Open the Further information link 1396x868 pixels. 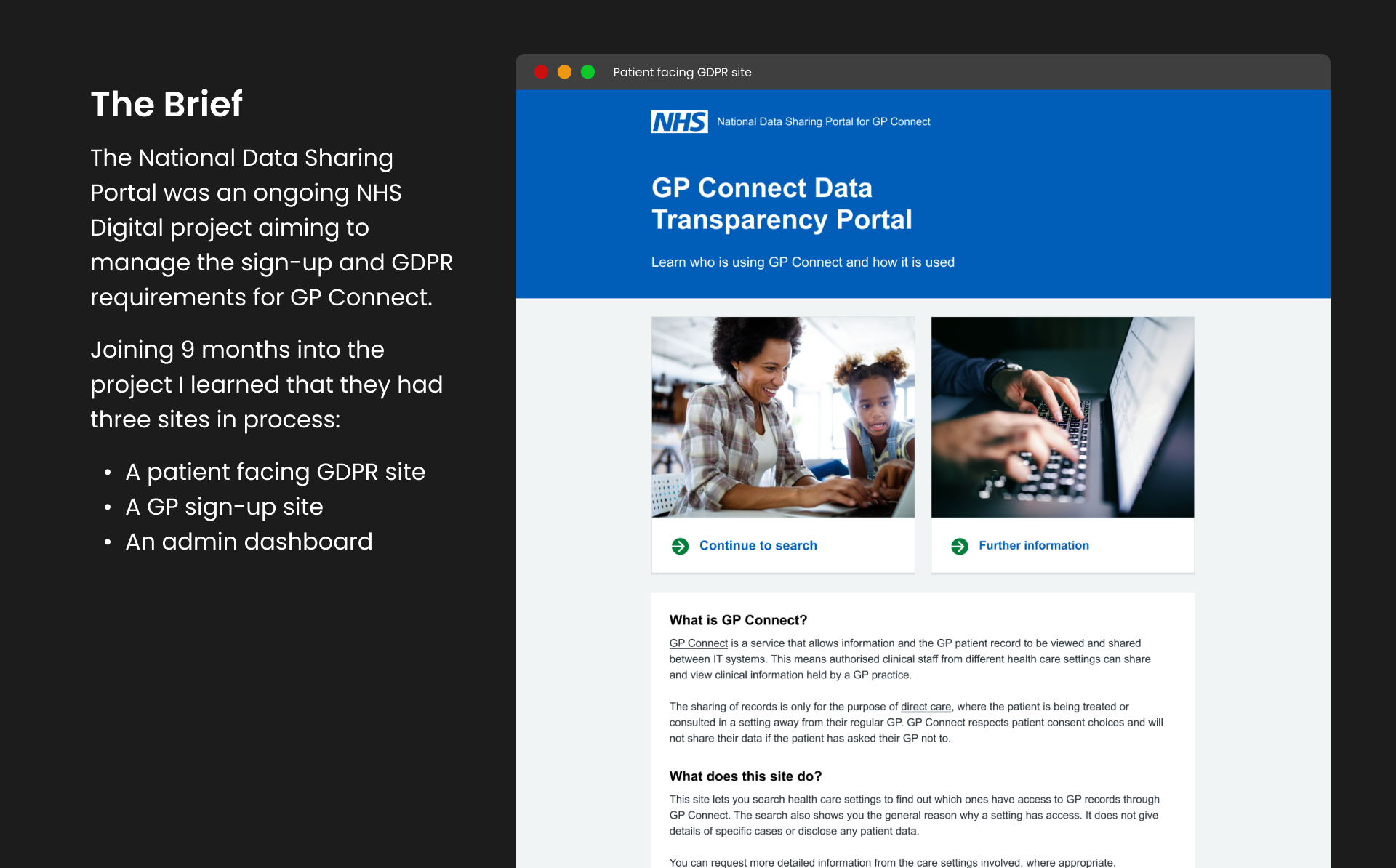click(x=1033, y=546)
